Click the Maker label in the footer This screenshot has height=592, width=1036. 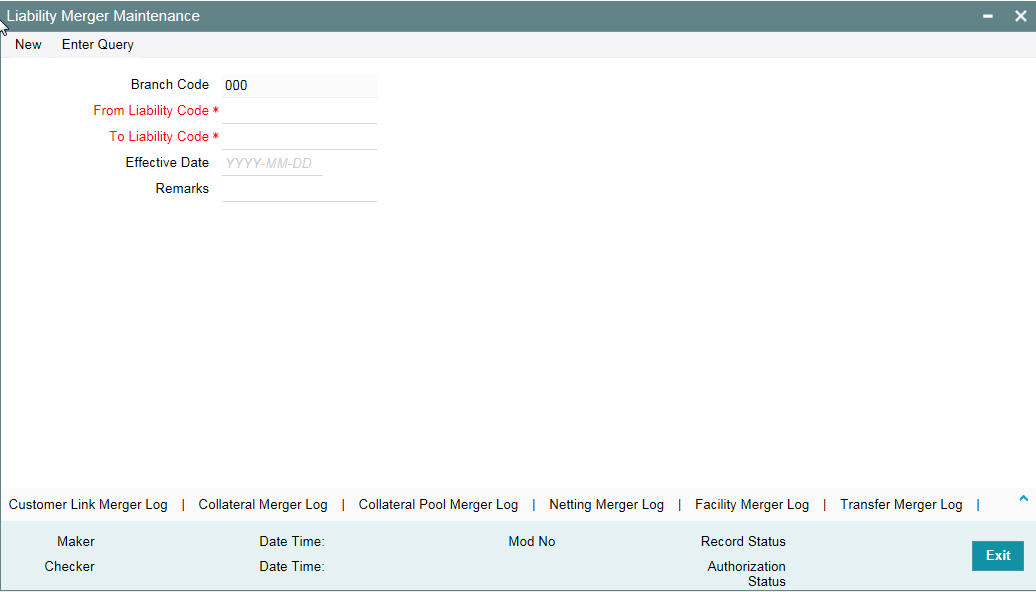pyautogui.click(x=75, y=542)
